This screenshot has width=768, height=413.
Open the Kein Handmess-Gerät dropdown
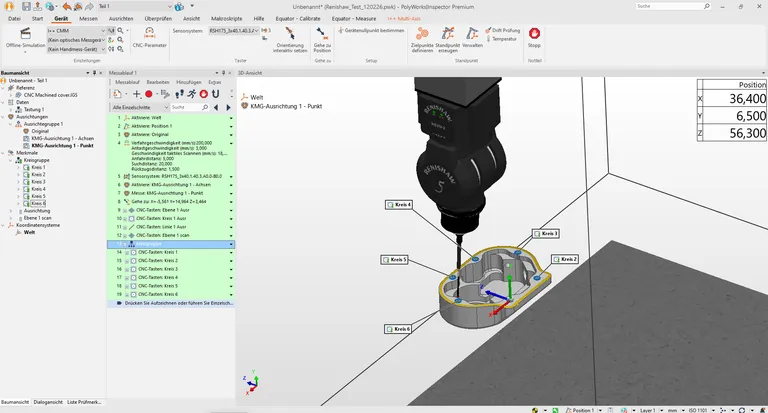[x=103, y=49]
